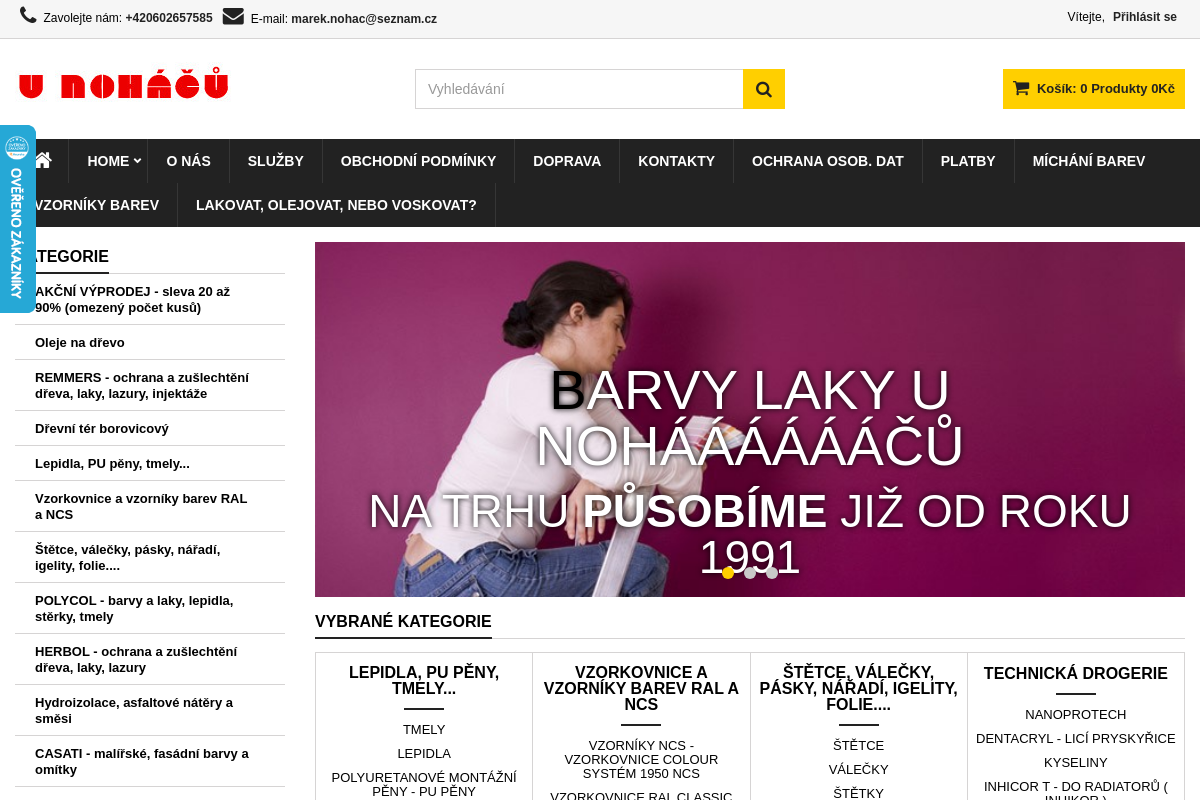The width and height of the screenshot is (1200, 800).
Task: Open the KONTAKTY page from the menu
Action: [x=676, y=160]
